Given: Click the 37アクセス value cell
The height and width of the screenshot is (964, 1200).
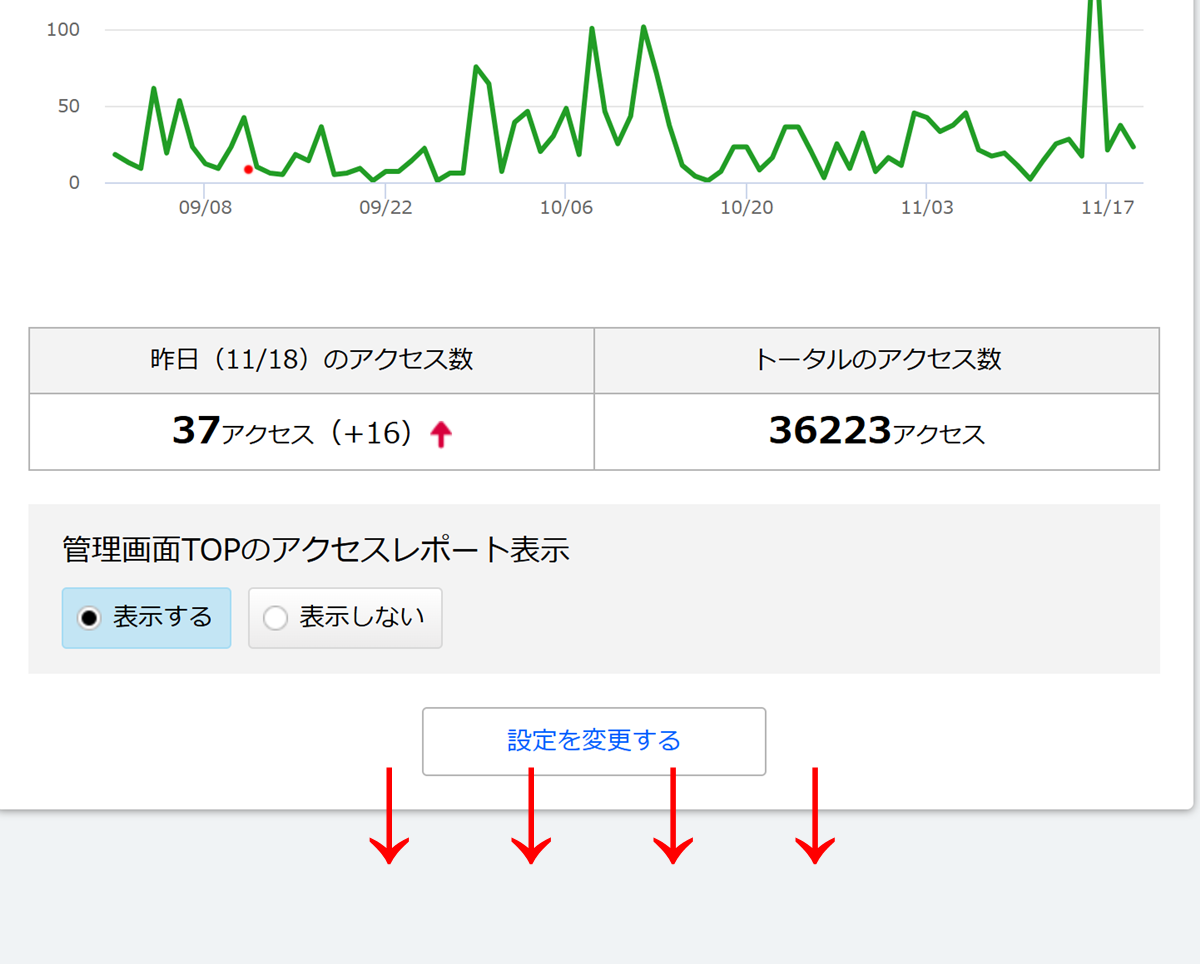Looking at the screenshot, I should [x=312, y=432].
